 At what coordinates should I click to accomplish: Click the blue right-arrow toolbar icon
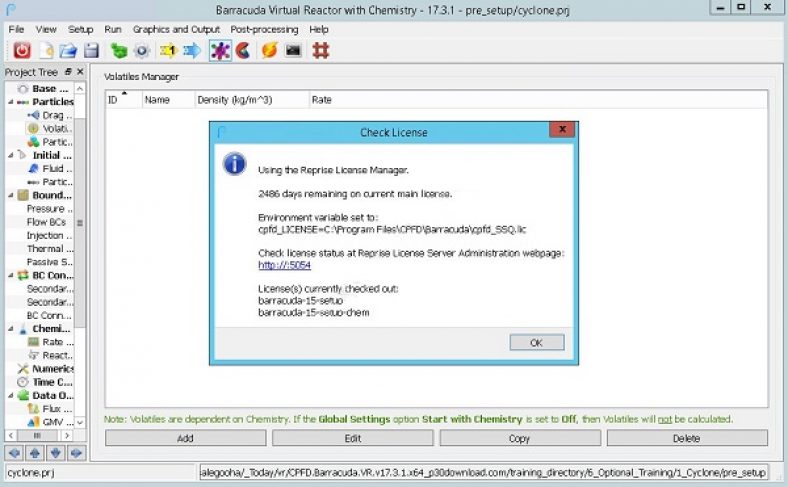(x=192, y=50)
